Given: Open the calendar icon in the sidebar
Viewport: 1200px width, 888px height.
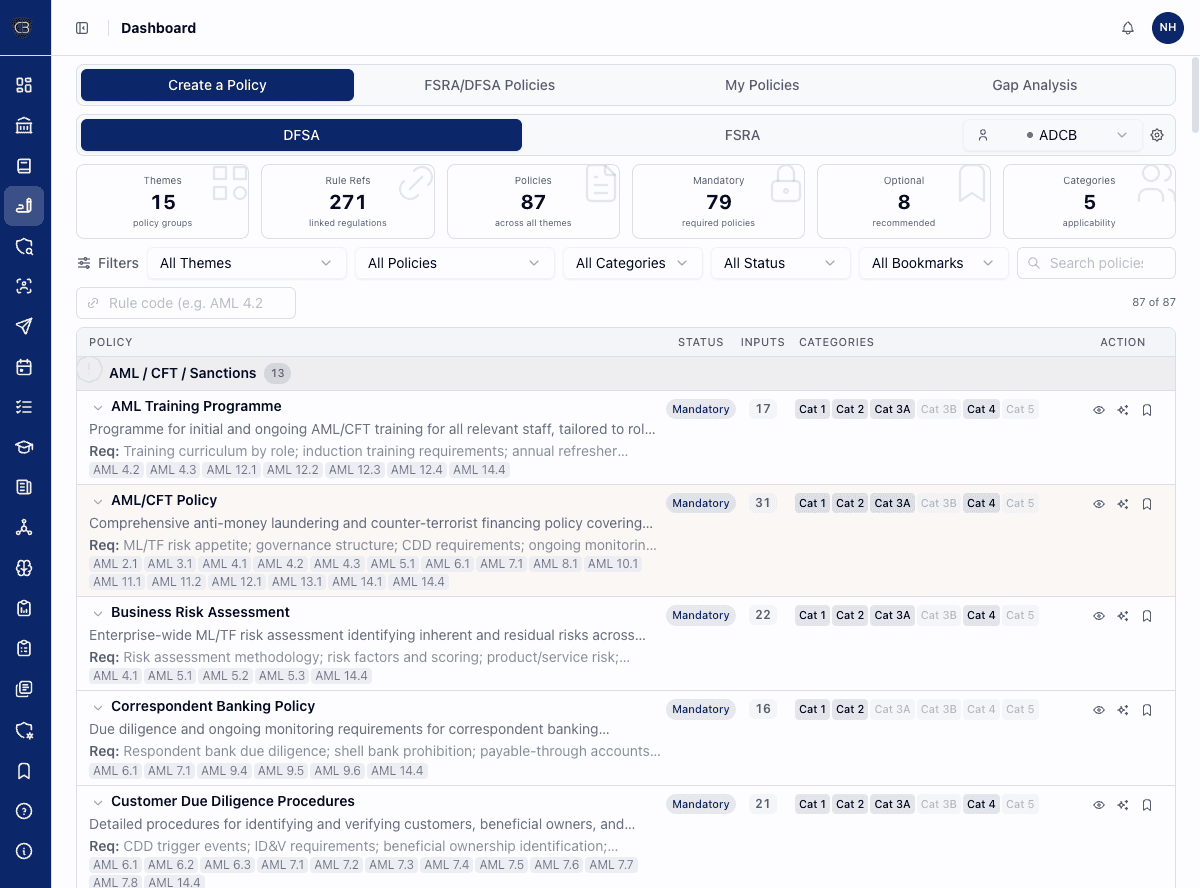Looking at the screenshot, I should tap(23, 367).
